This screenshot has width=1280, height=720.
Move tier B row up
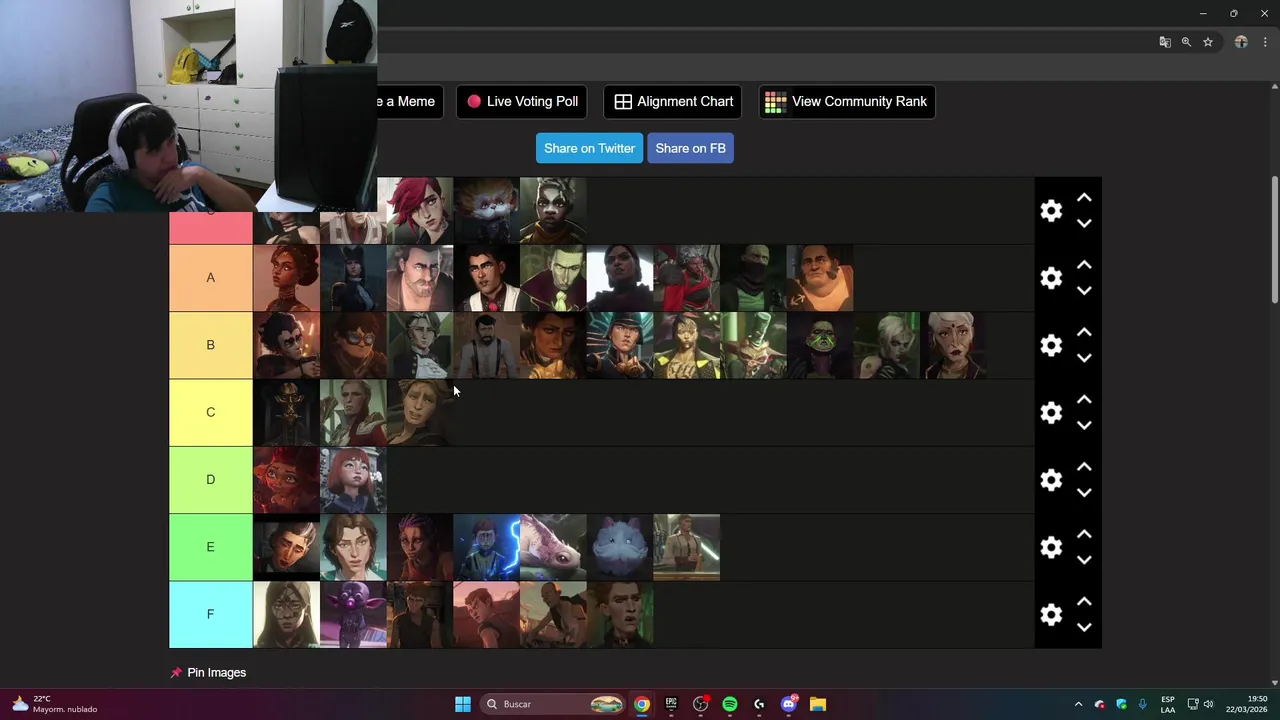pos(1084,332)
